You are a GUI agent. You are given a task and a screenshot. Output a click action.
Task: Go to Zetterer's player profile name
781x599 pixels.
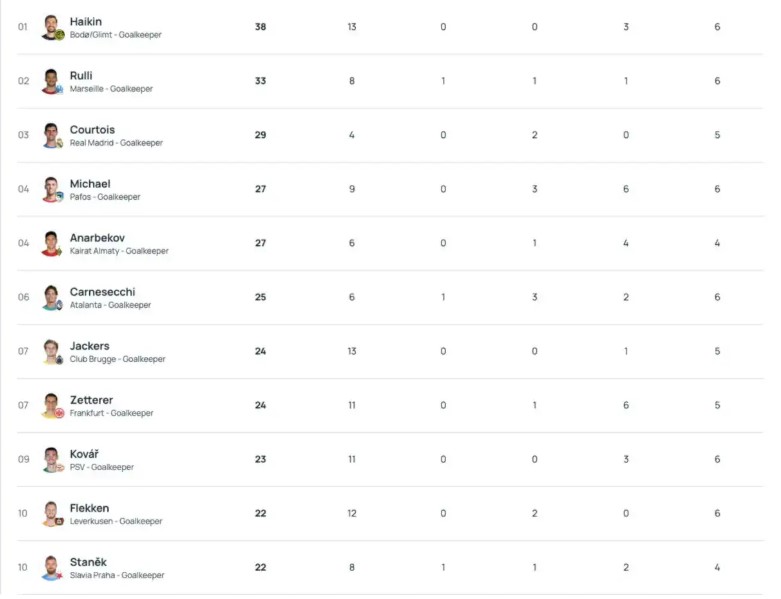(91, 399)
